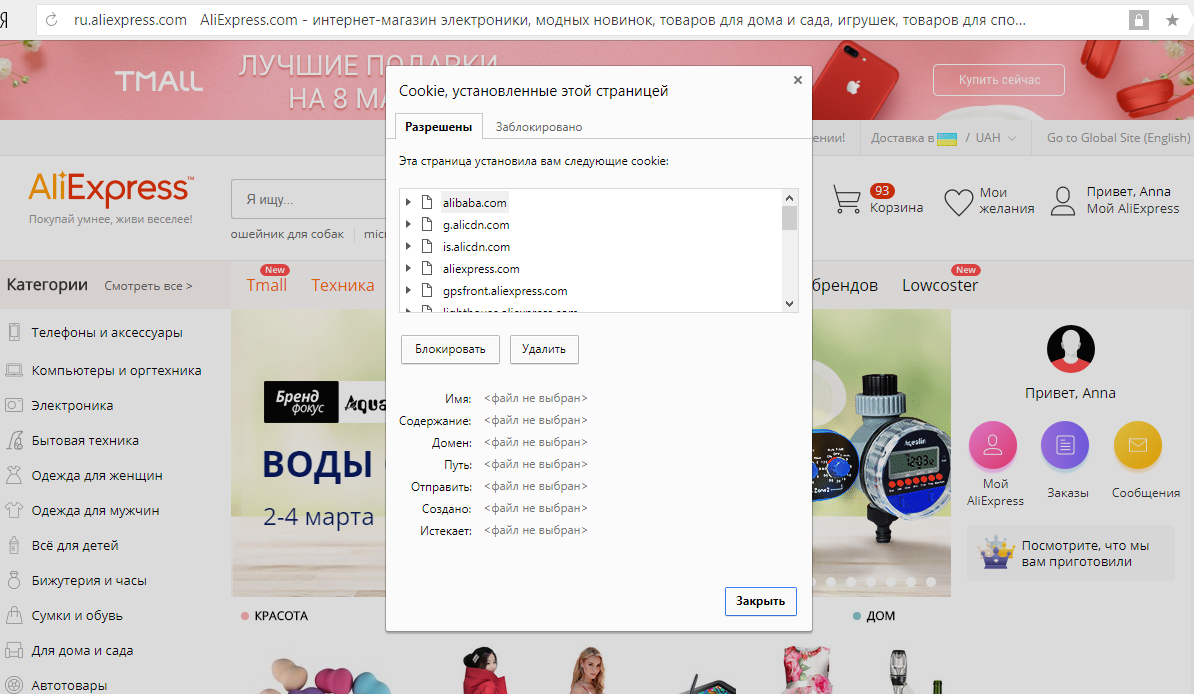This screenshot has width=1194, height=694.
Task: Close the cookie dialog with the X
Action: pyautogui.click(x=797, y=80)
